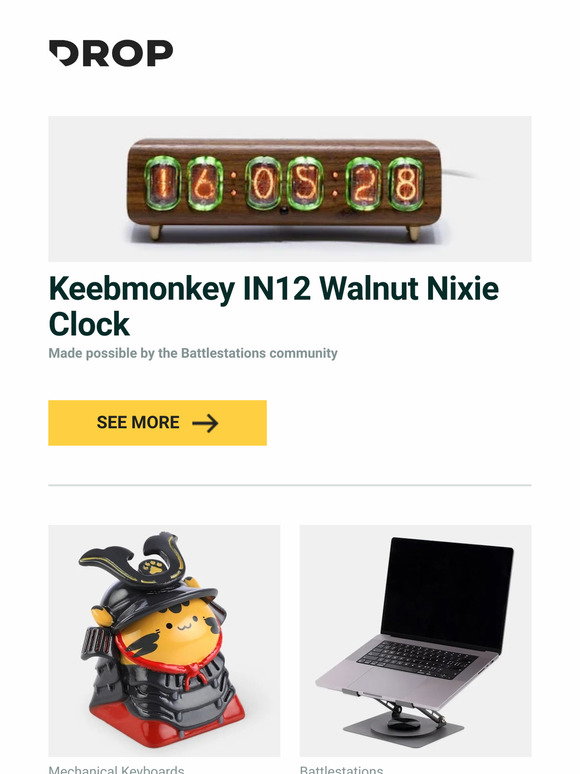Viewport: 580px width, 774px height.
Task: Click the walnut Nixie clock hero image
Action: [x=290, y=189]
